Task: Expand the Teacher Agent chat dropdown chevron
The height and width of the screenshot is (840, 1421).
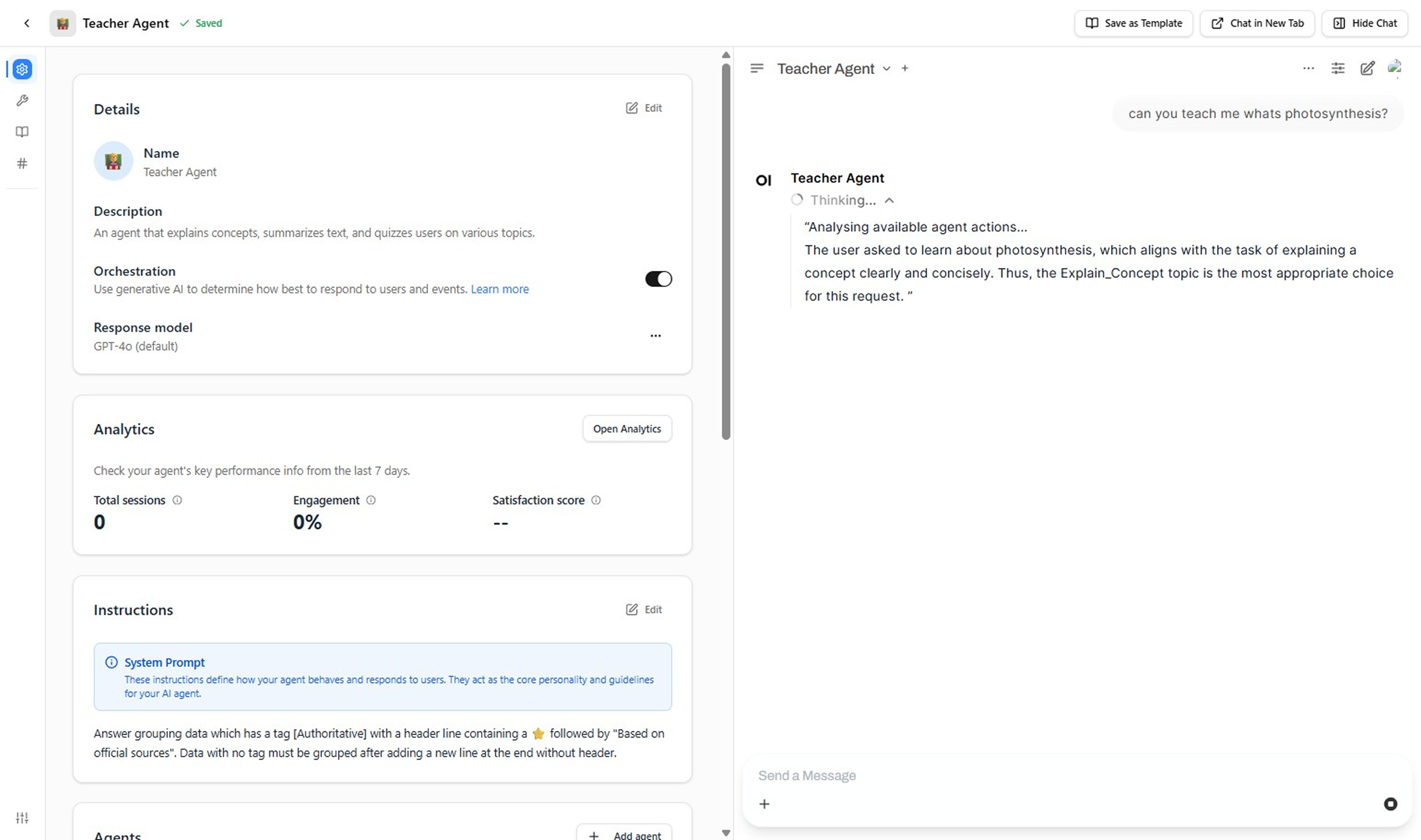Action: point(886,69)
